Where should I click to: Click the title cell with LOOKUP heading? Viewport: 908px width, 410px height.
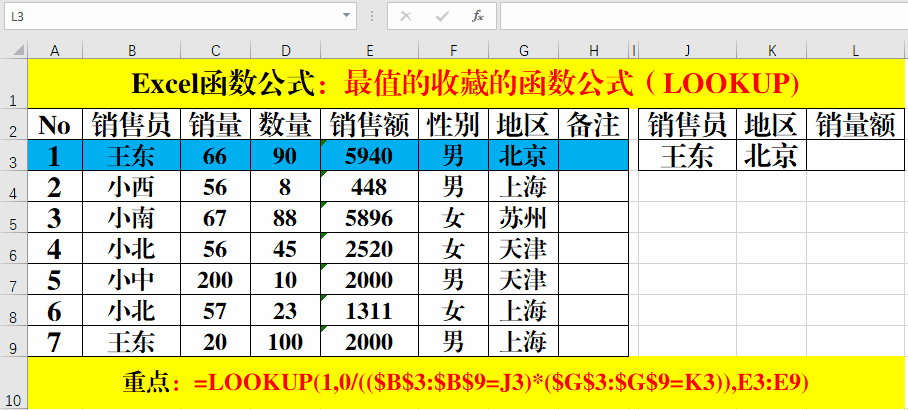[x=466, y=83]
